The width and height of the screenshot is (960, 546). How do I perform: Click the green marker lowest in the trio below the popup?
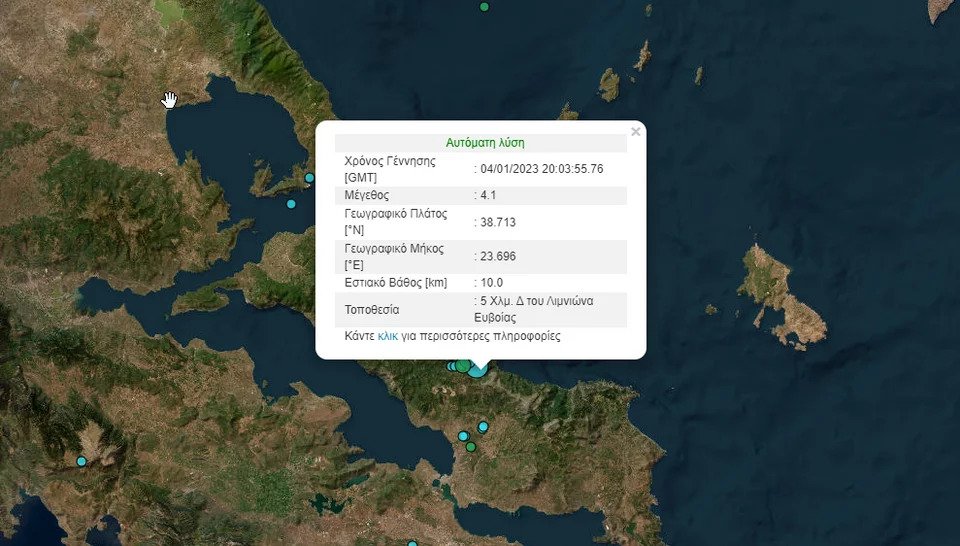[x=471, y=447]
